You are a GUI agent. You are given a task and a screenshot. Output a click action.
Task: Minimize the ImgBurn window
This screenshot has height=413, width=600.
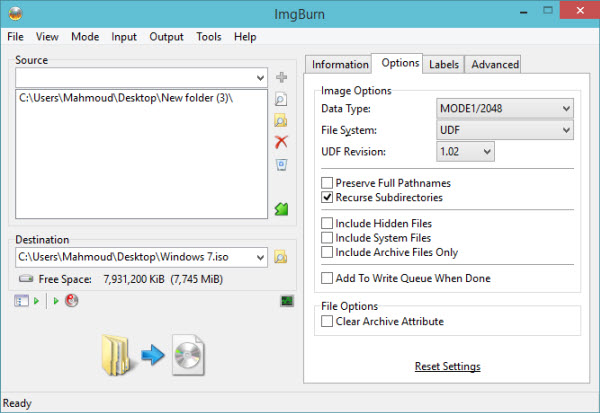(x=523, y=12)
